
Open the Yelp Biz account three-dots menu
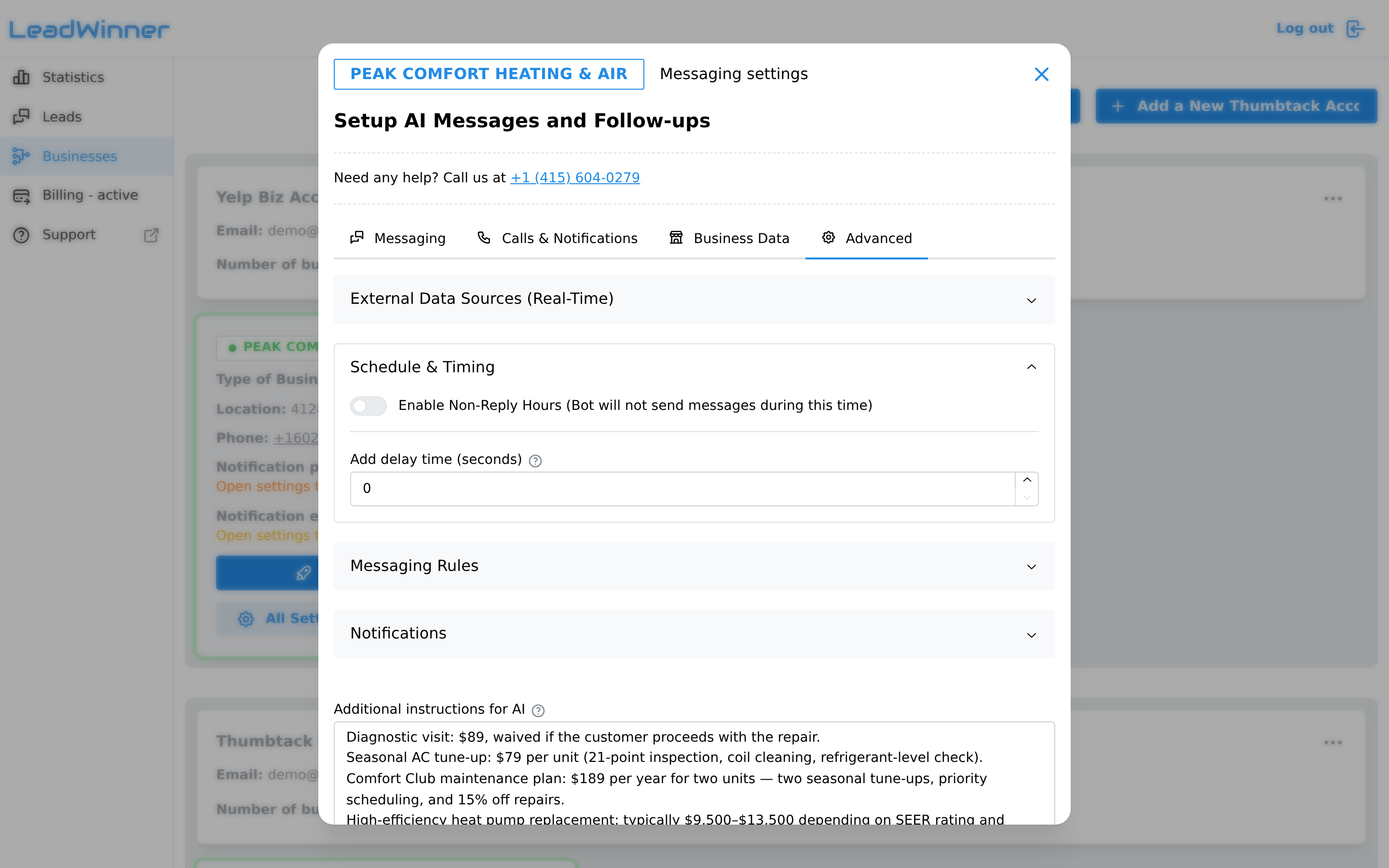tap(1333, 199)
